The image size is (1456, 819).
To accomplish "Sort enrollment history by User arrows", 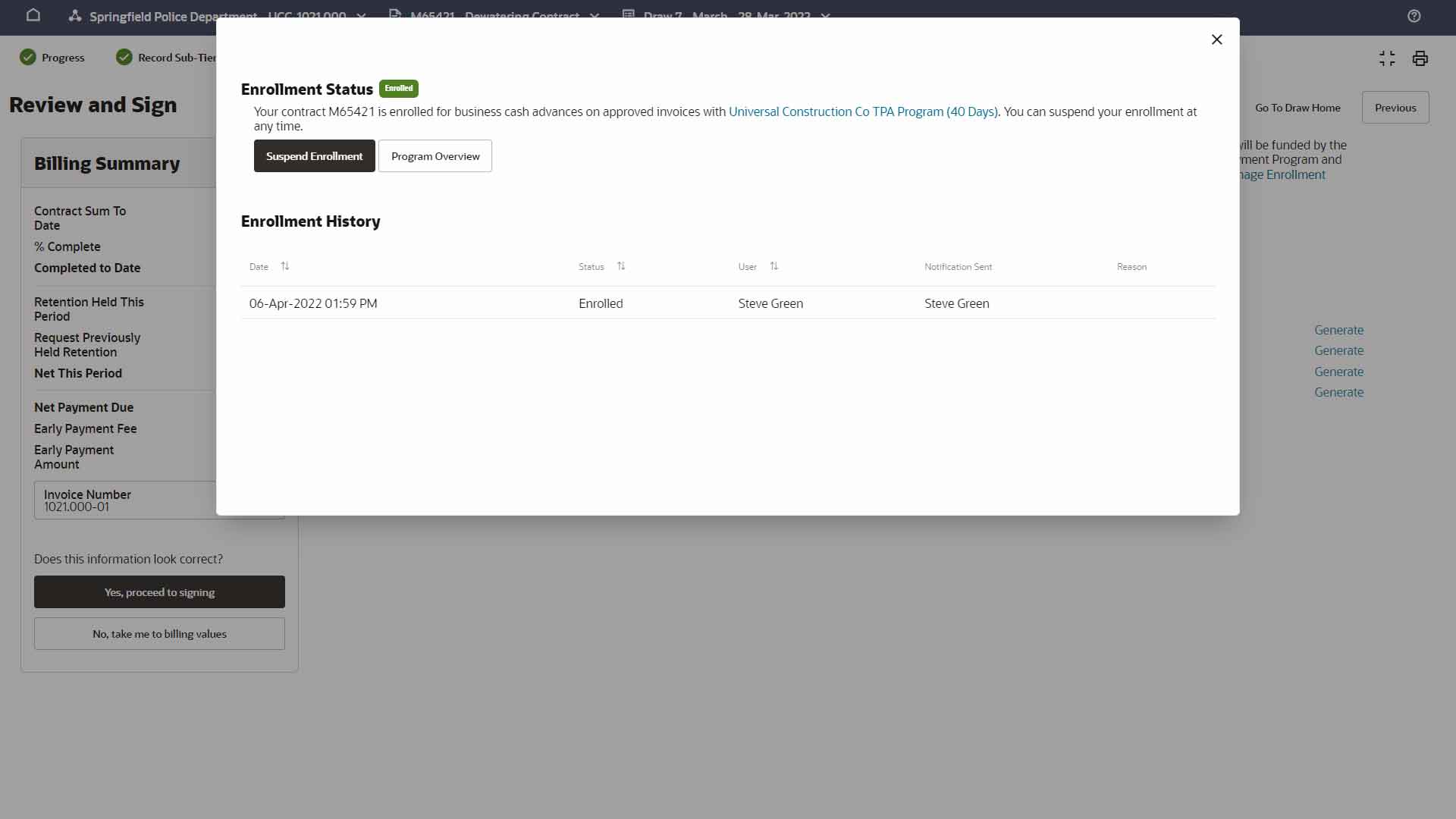I will [x=773, y=266].
